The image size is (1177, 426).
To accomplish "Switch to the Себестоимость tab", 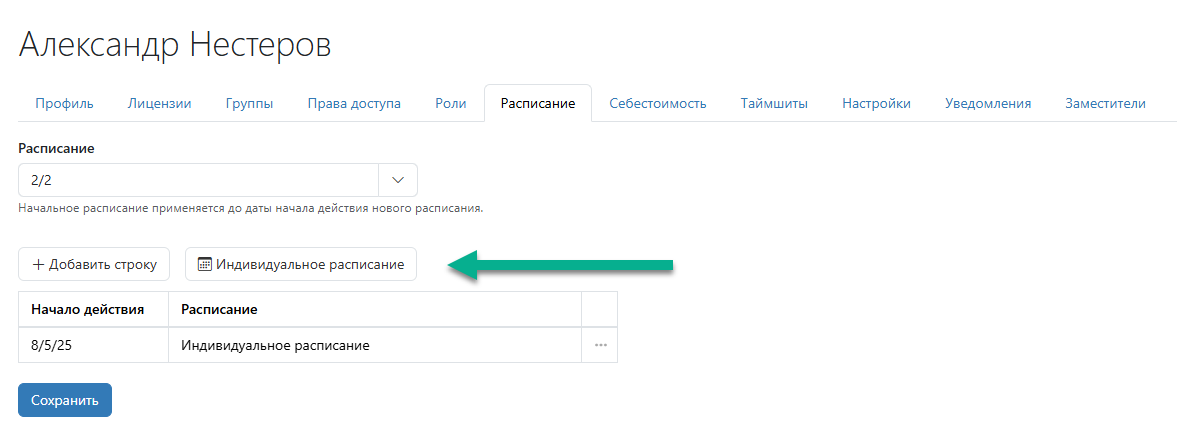I will pos(658,104).
